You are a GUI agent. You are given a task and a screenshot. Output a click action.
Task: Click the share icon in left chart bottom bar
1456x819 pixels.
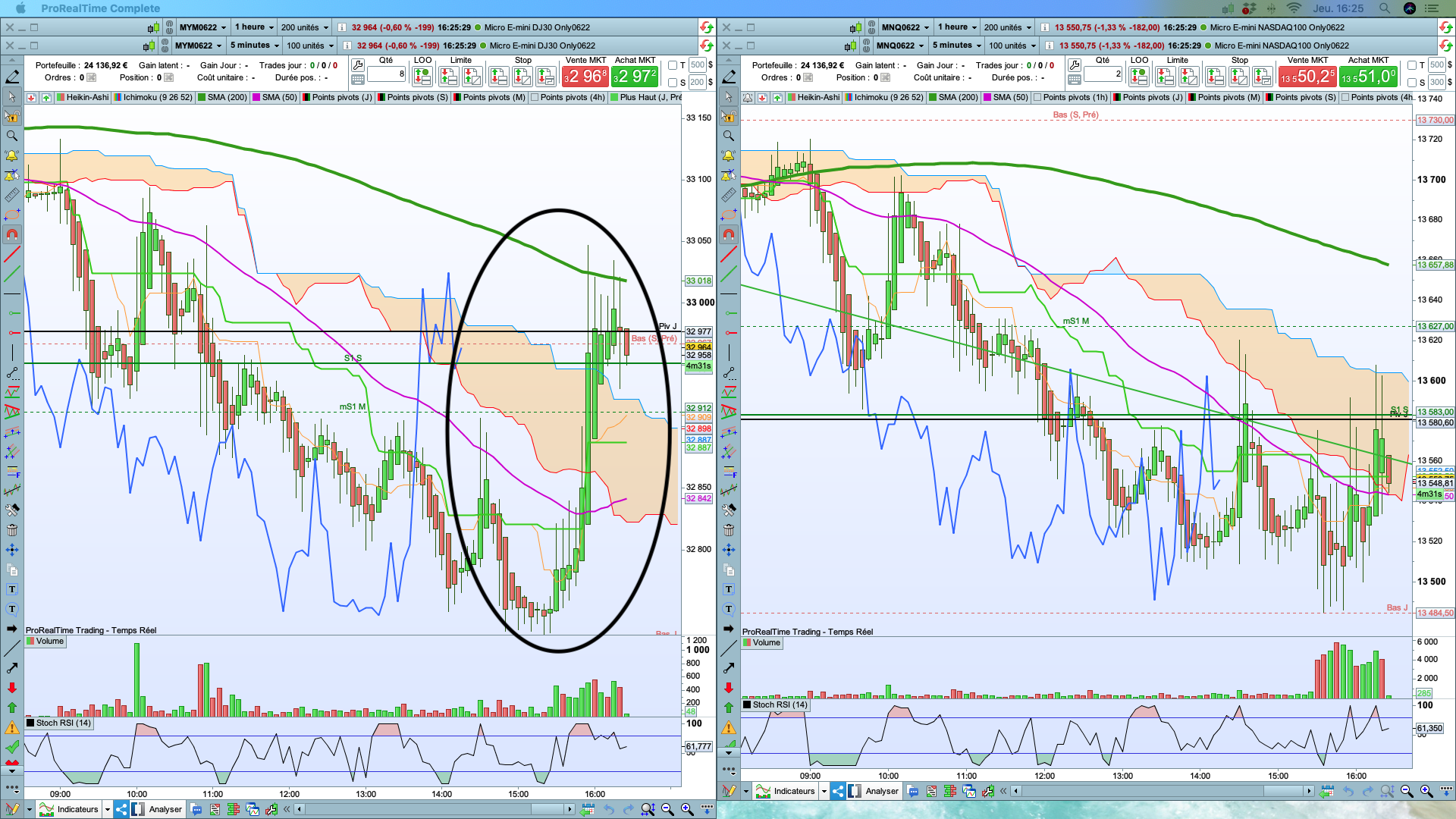(x=121, y=809)
